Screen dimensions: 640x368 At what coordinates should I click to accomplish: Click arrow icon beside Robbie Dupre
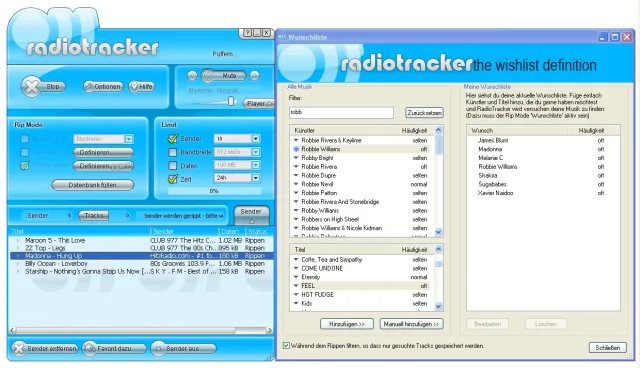click(x=296, y=175)
